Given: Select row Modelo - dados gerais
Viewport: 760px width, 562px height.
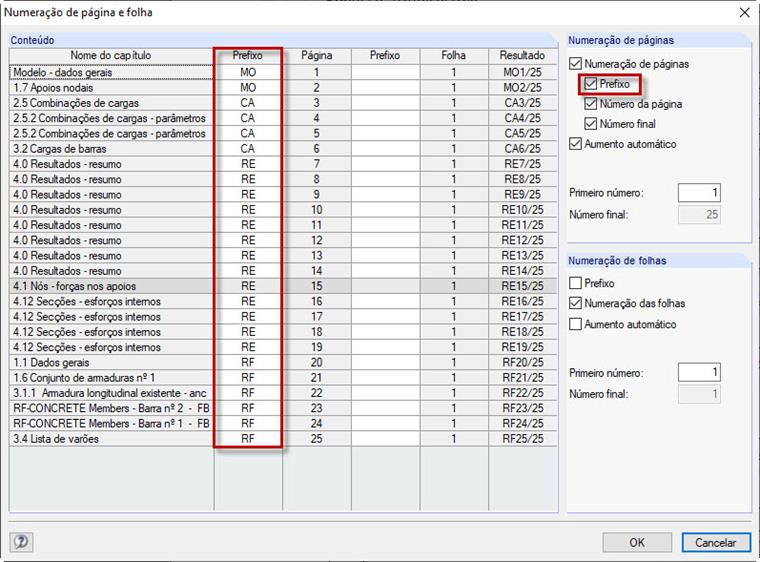Looking at the screenshot, I should [111, 72].
